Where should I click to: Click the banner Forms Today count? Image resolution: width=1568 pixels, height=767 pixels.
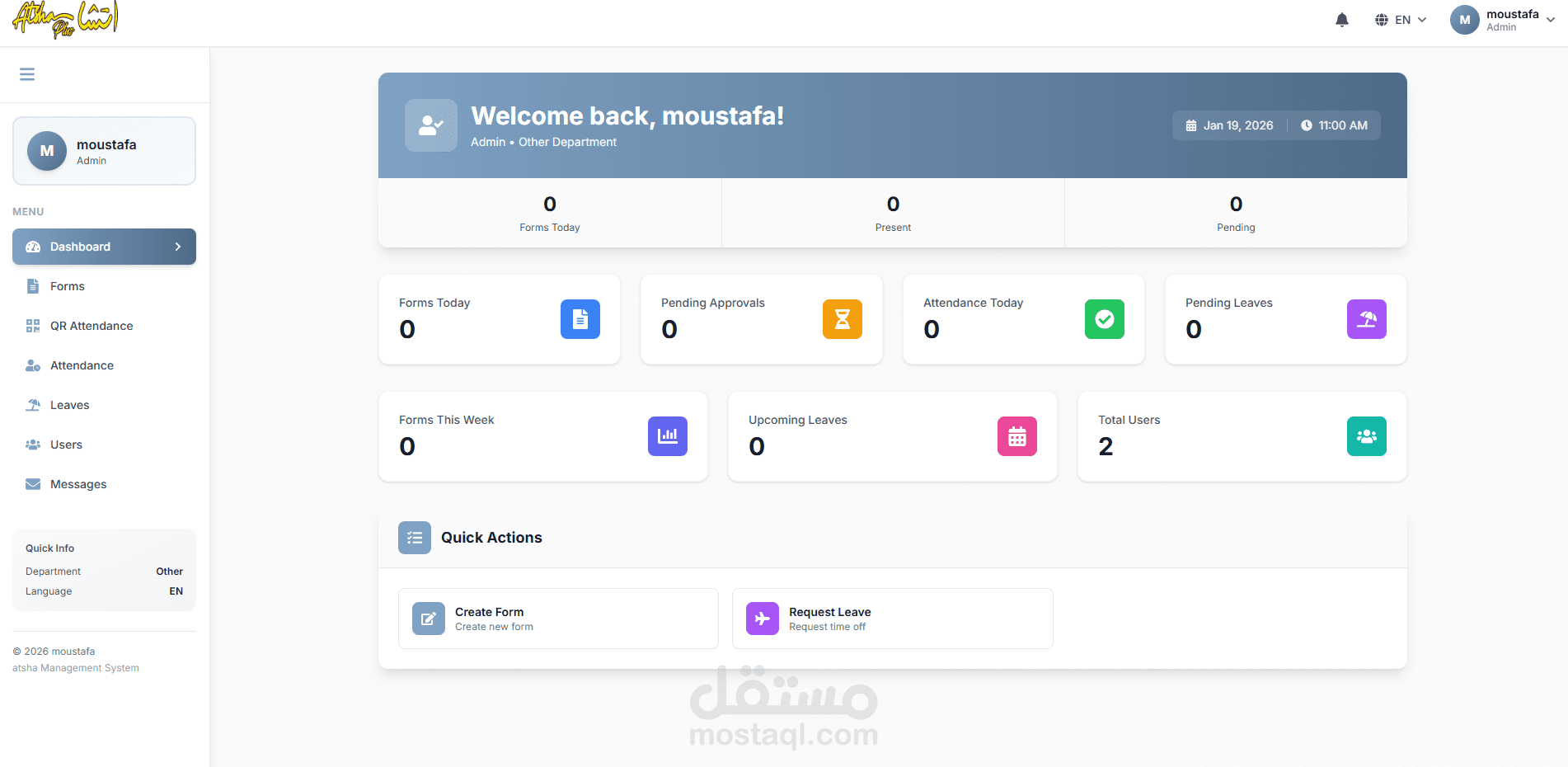550,204
